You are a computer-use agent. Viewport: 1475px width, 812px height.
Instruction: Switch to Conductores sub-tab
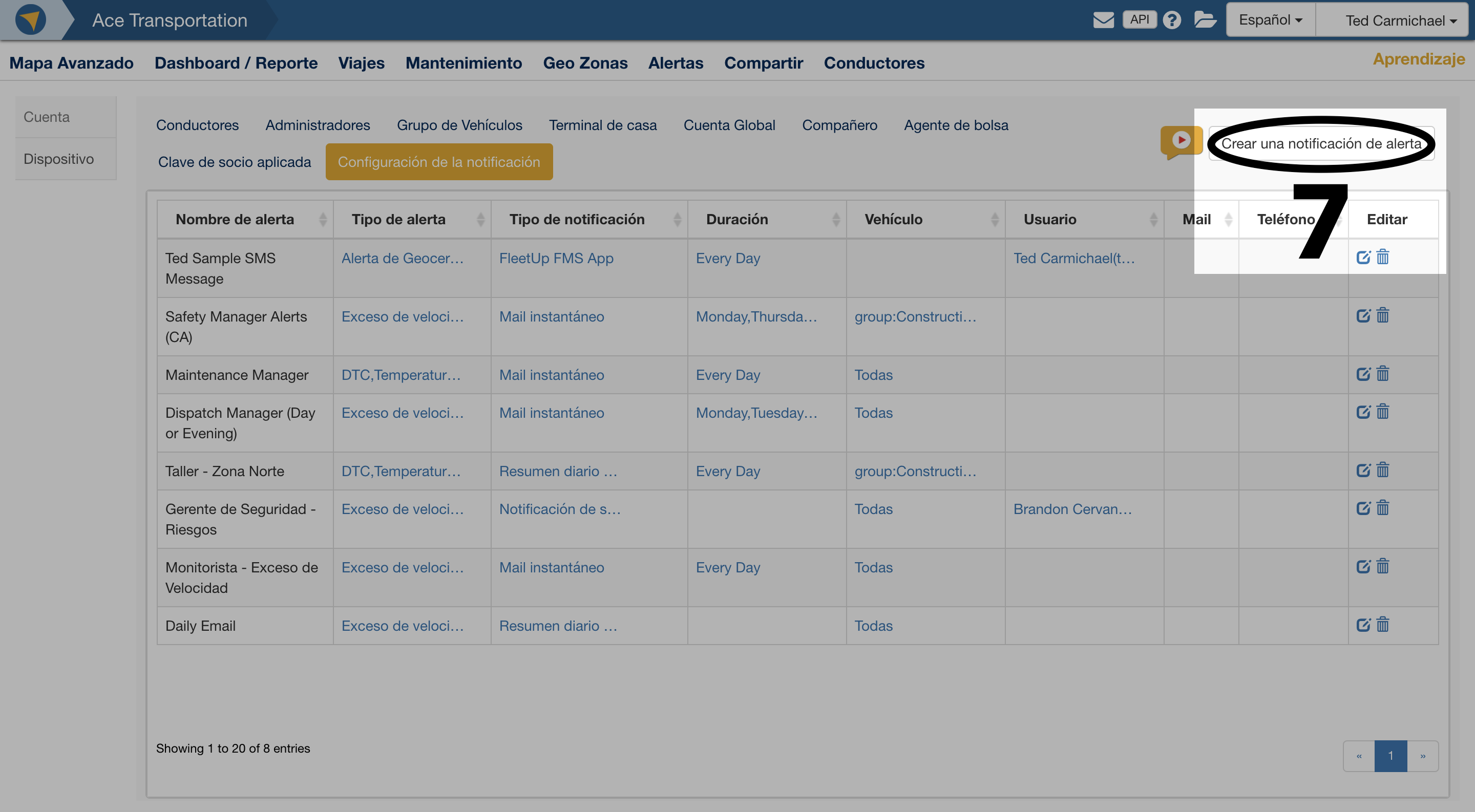(198, 125)
